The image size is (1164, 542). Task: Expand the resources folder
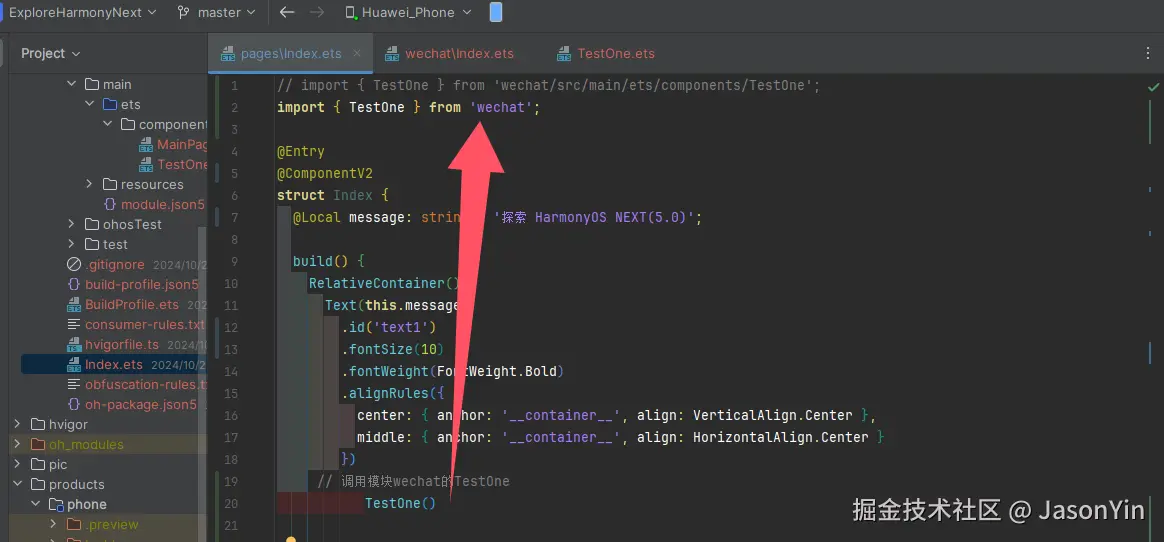click(x=90, y=184)
